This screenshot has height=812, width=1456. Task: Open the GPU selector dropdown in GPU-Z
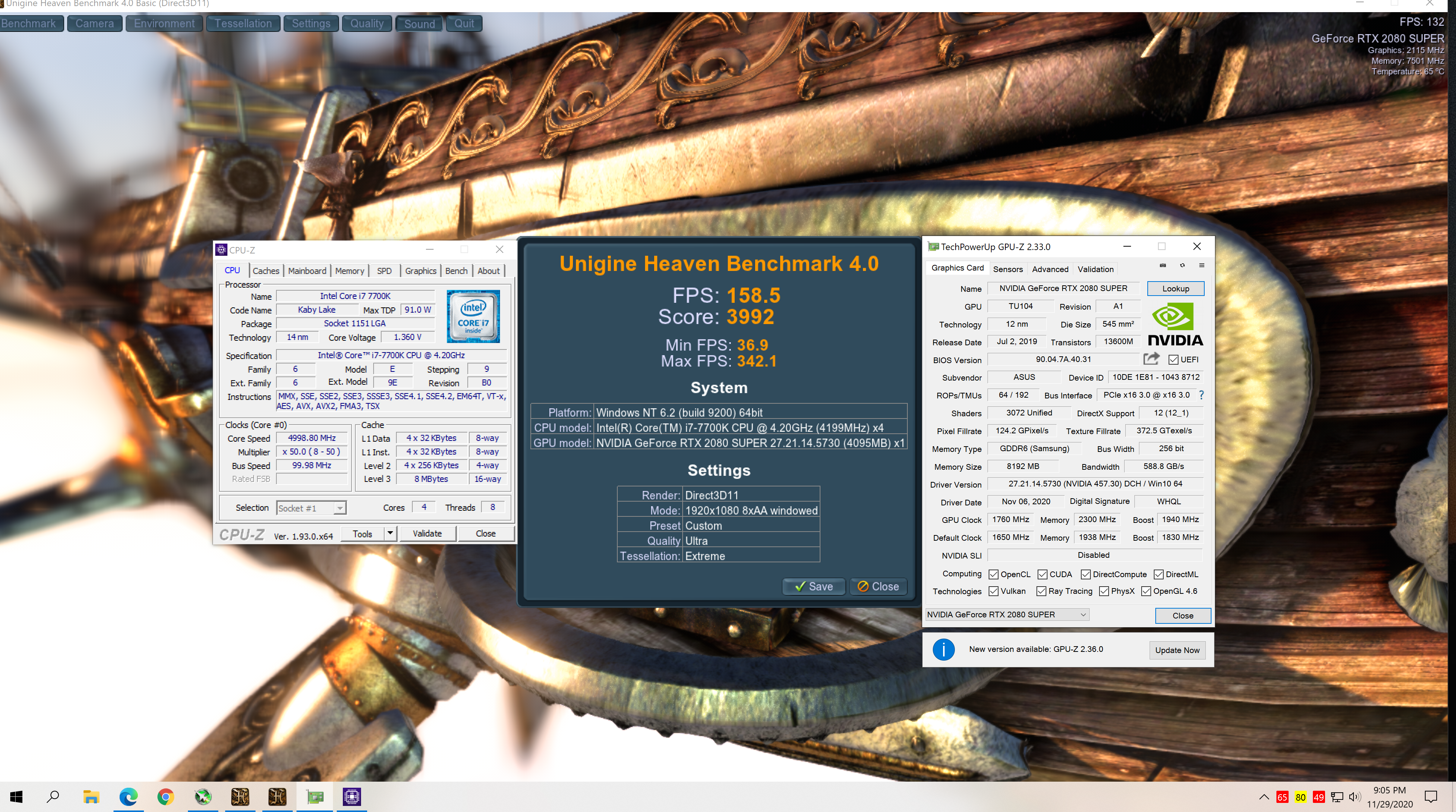click(1006, 614)
